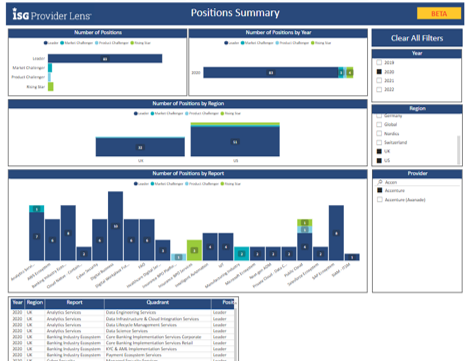
Task: Check the Switzerland region filter
Action: (379, 142)
